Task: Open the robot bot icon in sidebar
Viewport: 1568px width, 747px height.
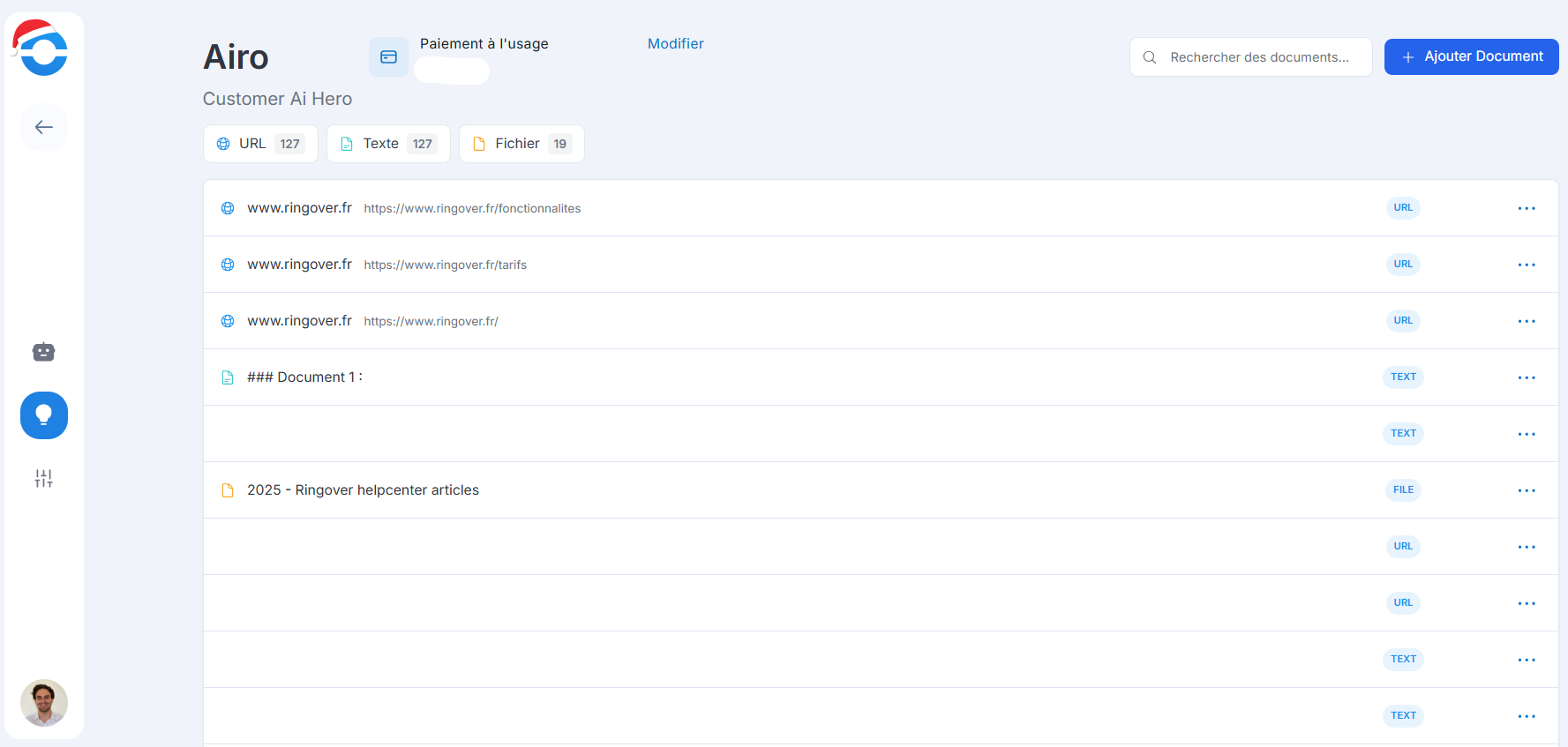Action: 44,352
